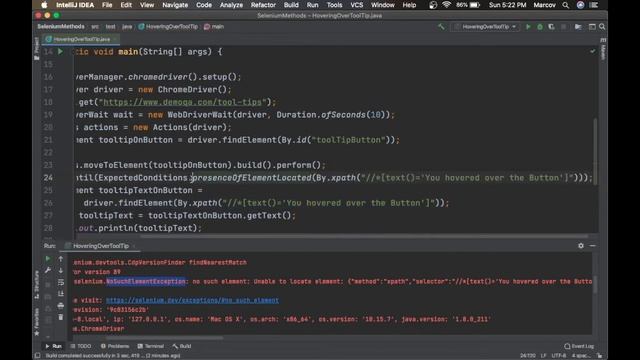The image size is (640, 360).
Task: Jump down the stack trace arrow
Action: pyautogui.click(x=61, y=270)
